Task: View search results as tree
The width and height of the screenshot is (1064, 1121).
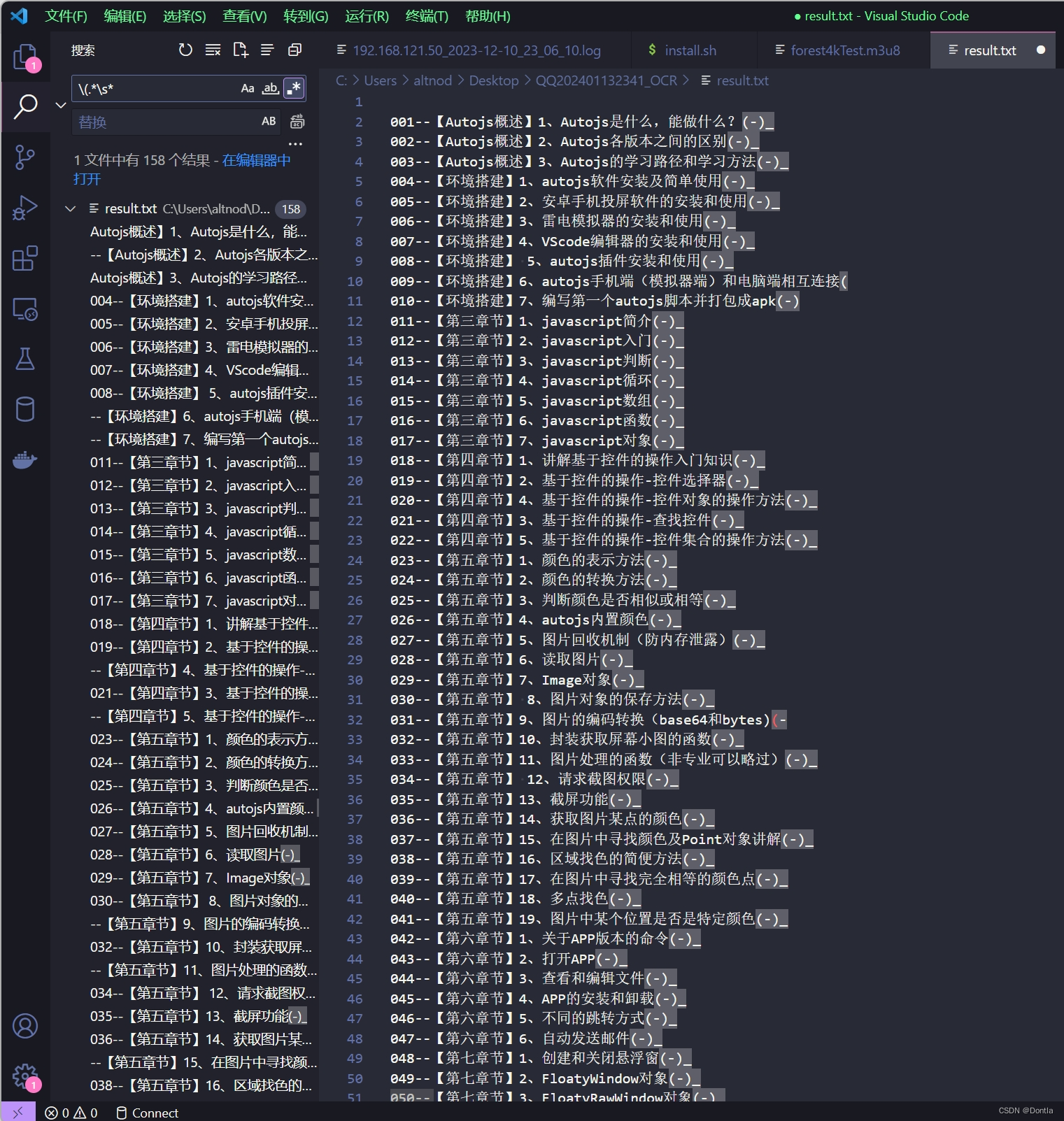Action: (267, 50)
